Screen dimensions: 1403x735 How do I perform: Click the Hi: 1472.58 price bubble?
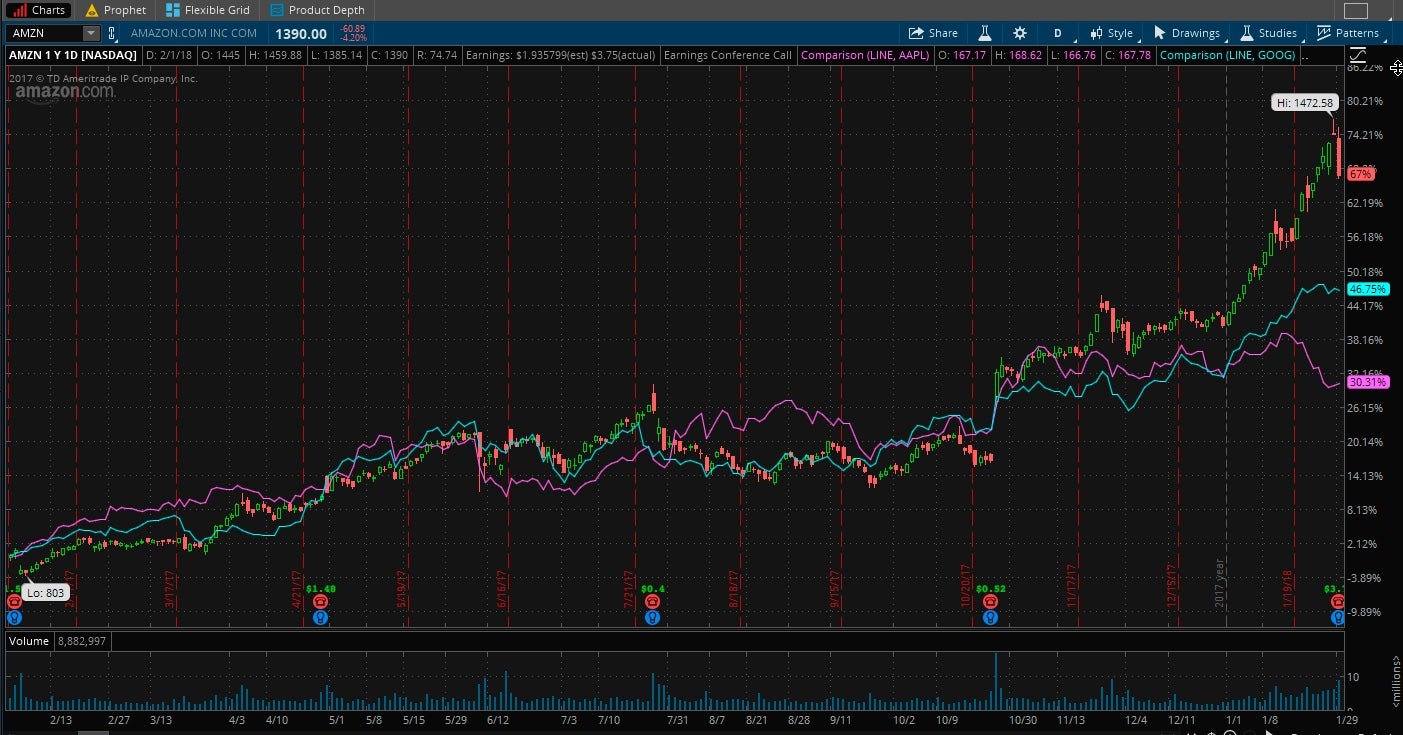tap(1305, 103)
